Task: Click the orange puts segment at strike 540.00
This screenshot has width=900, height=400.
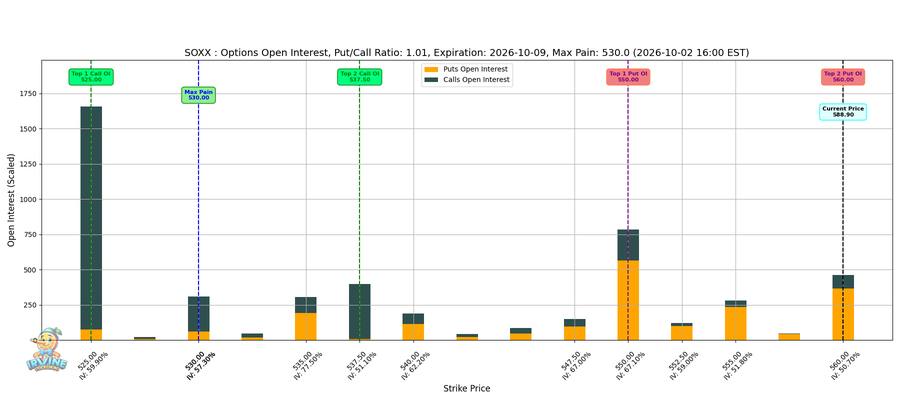Action: pyautogui.click(x=413, y=332)
